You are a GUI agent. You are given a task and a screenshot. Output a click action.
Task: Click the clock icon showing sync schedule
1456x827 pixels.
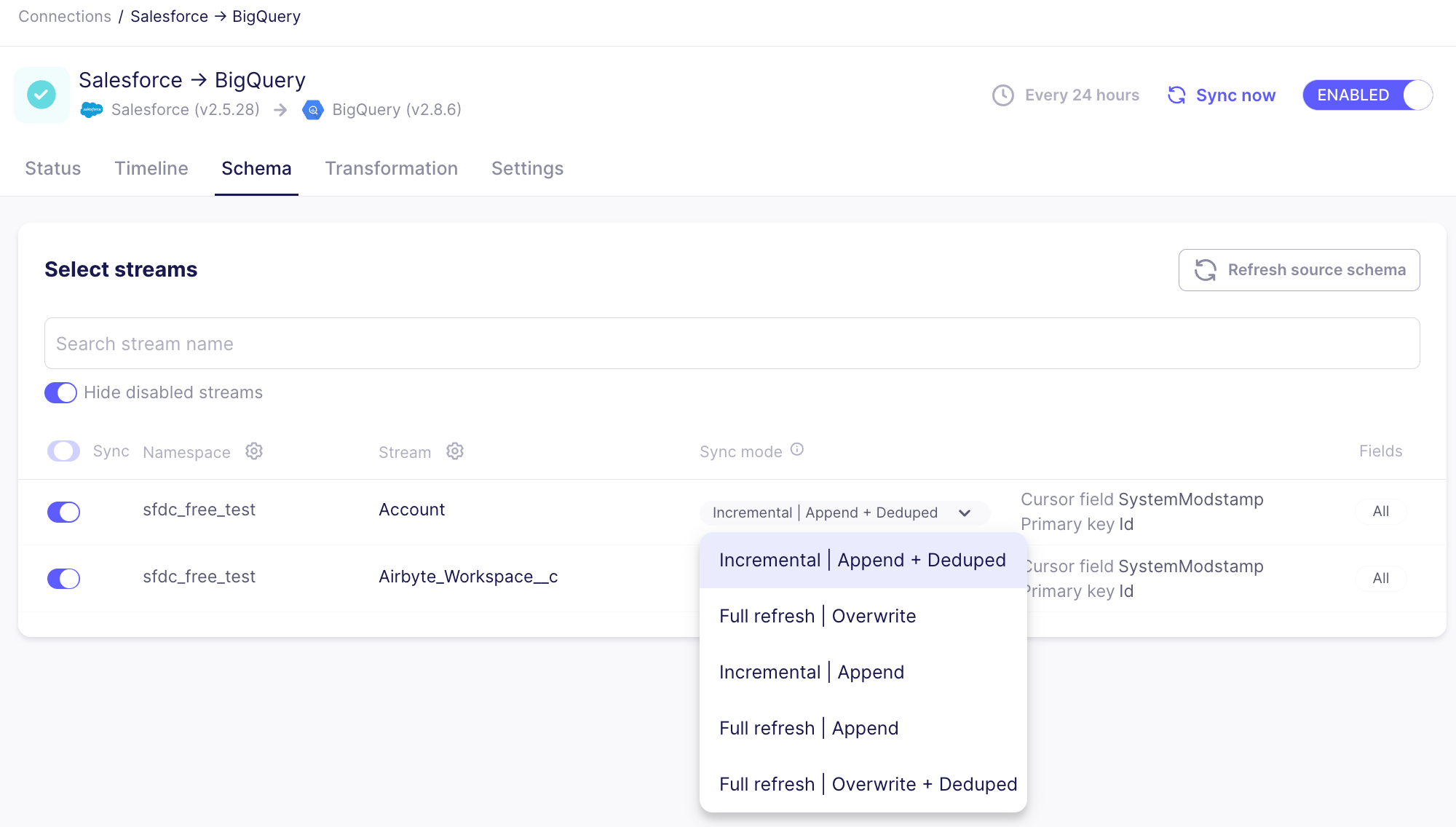pos(1002,94)
